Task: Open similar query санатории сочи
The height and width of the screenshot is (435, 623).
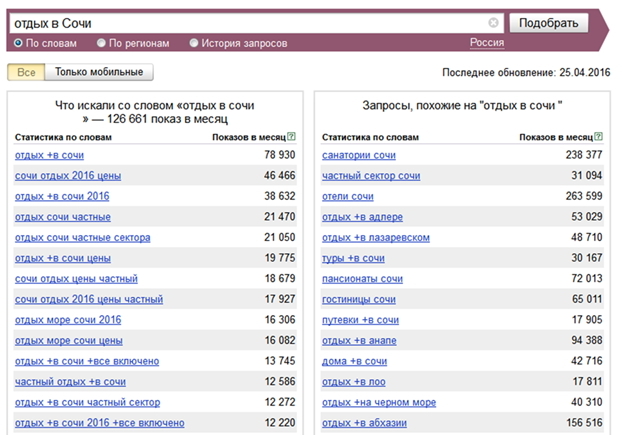Action: click(x=359, y=155)
